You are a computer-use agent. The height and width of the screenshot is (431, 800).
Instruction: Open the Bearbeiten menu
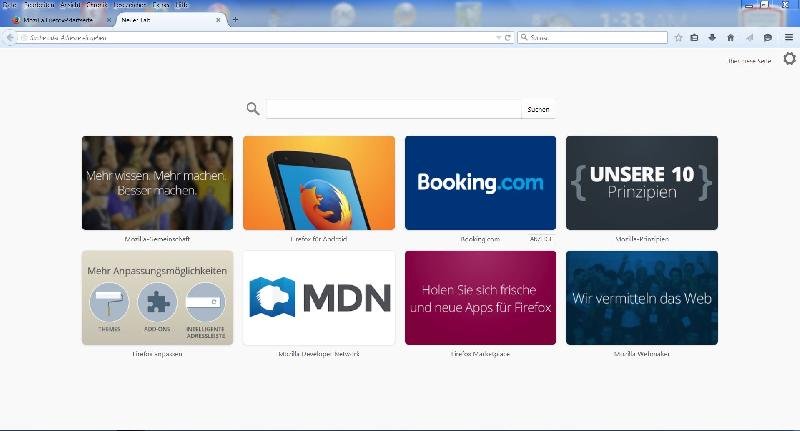[39, 5]
